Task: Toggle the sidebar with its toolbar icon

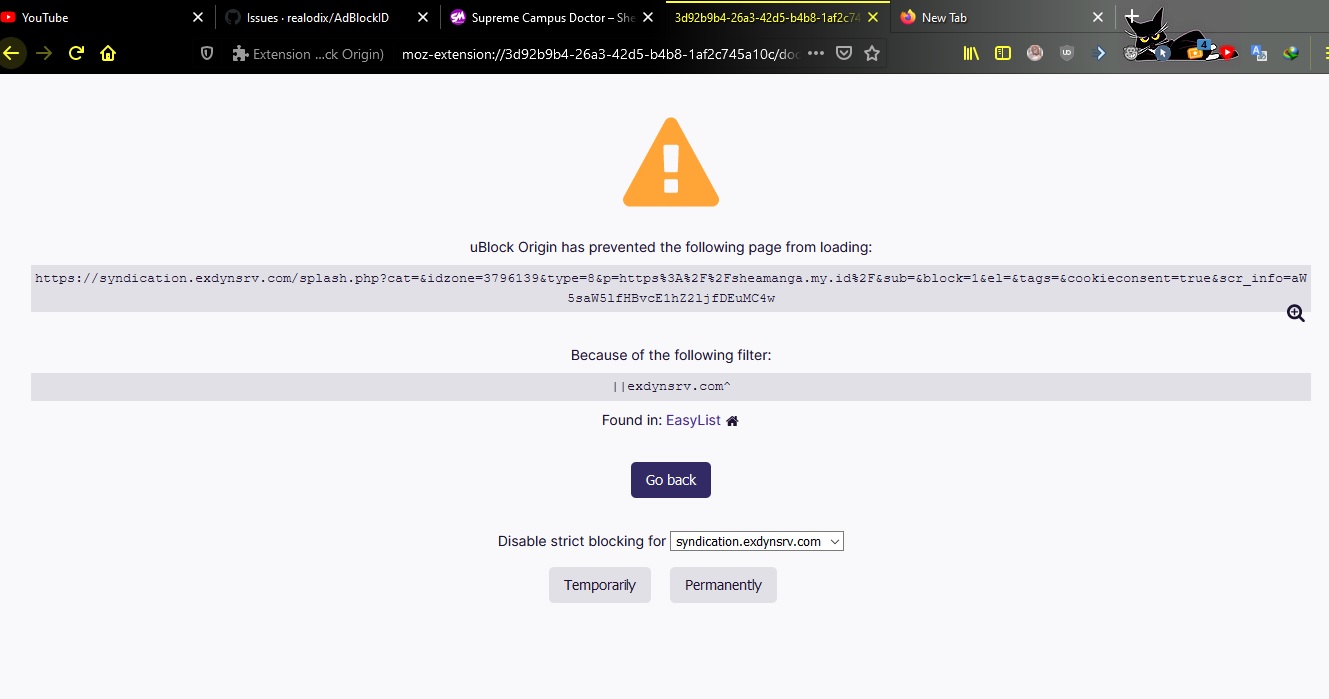Action: [1002, 52]
